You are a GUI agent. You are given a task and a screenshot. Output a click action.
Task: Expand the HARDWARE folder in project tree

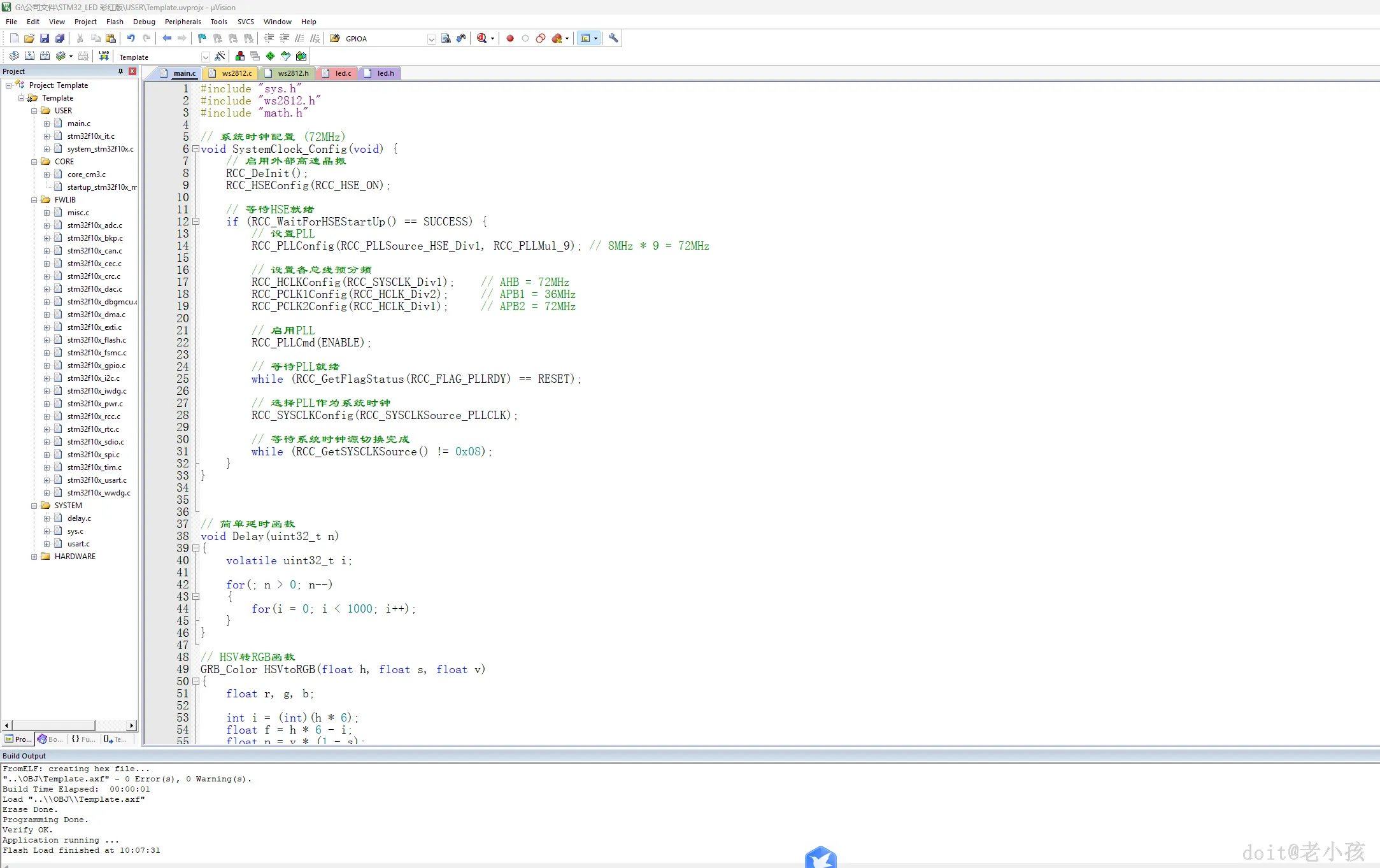coord(34,557)
